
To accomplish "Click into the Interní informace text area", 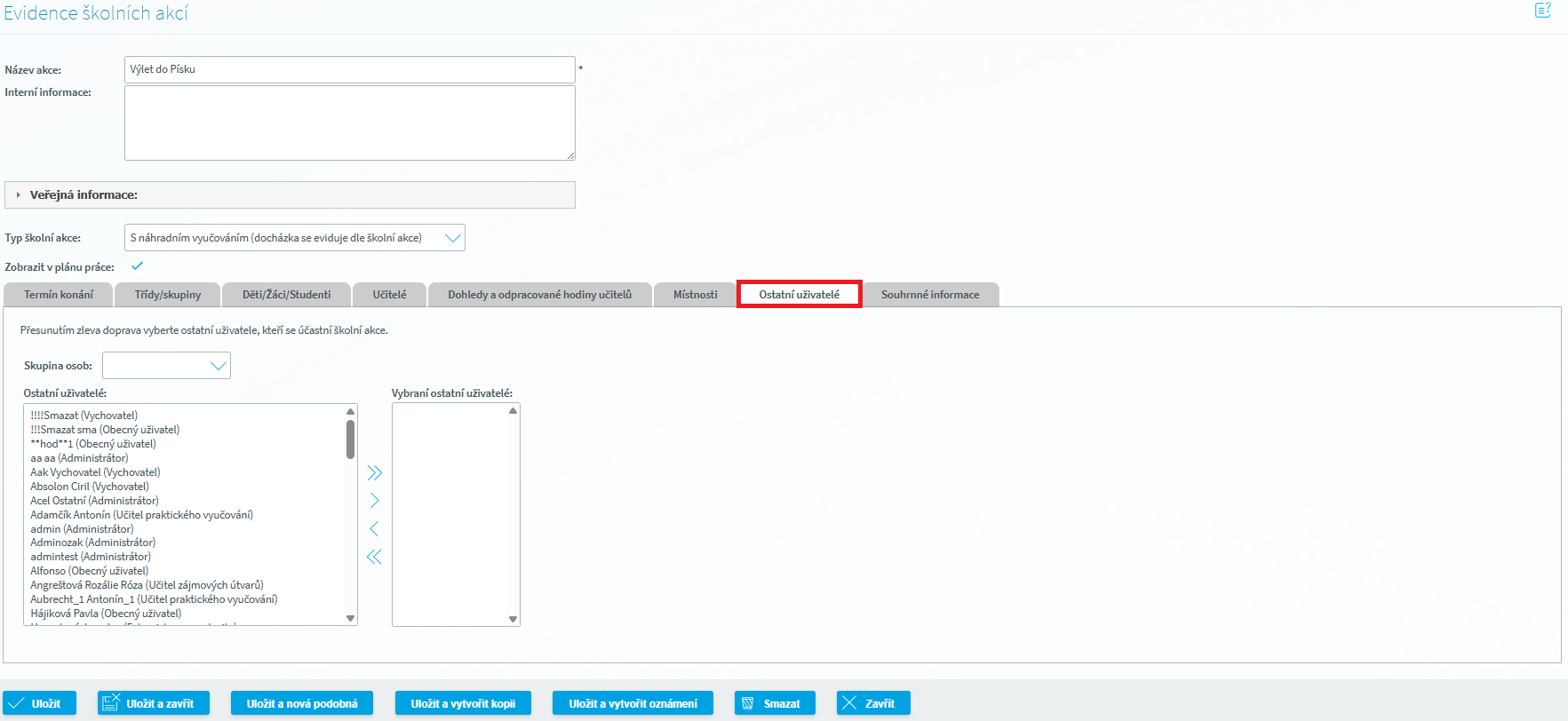I will click(x=349, y=123).
